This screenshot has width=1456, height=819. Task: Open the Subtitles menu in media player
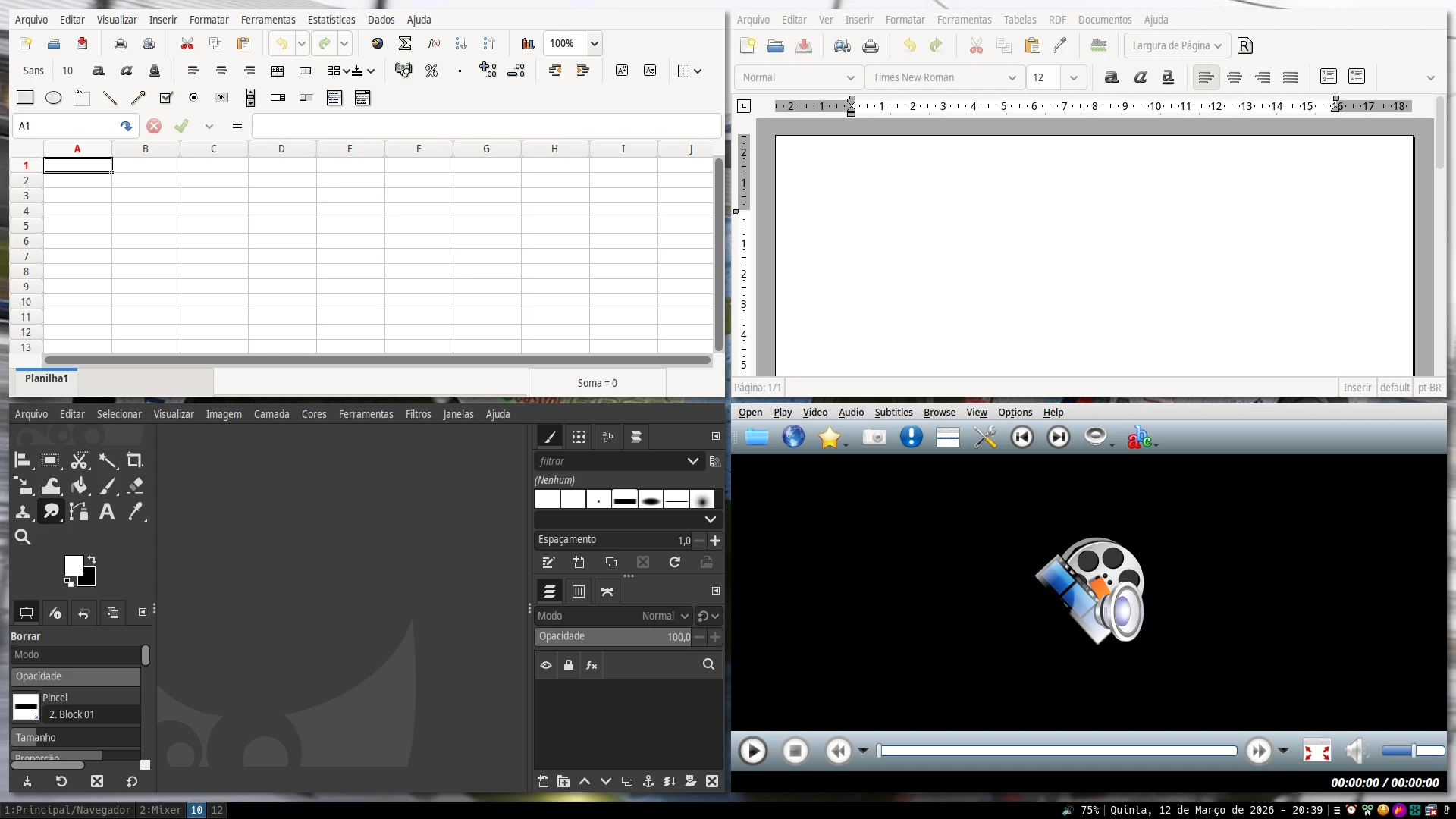893,412
